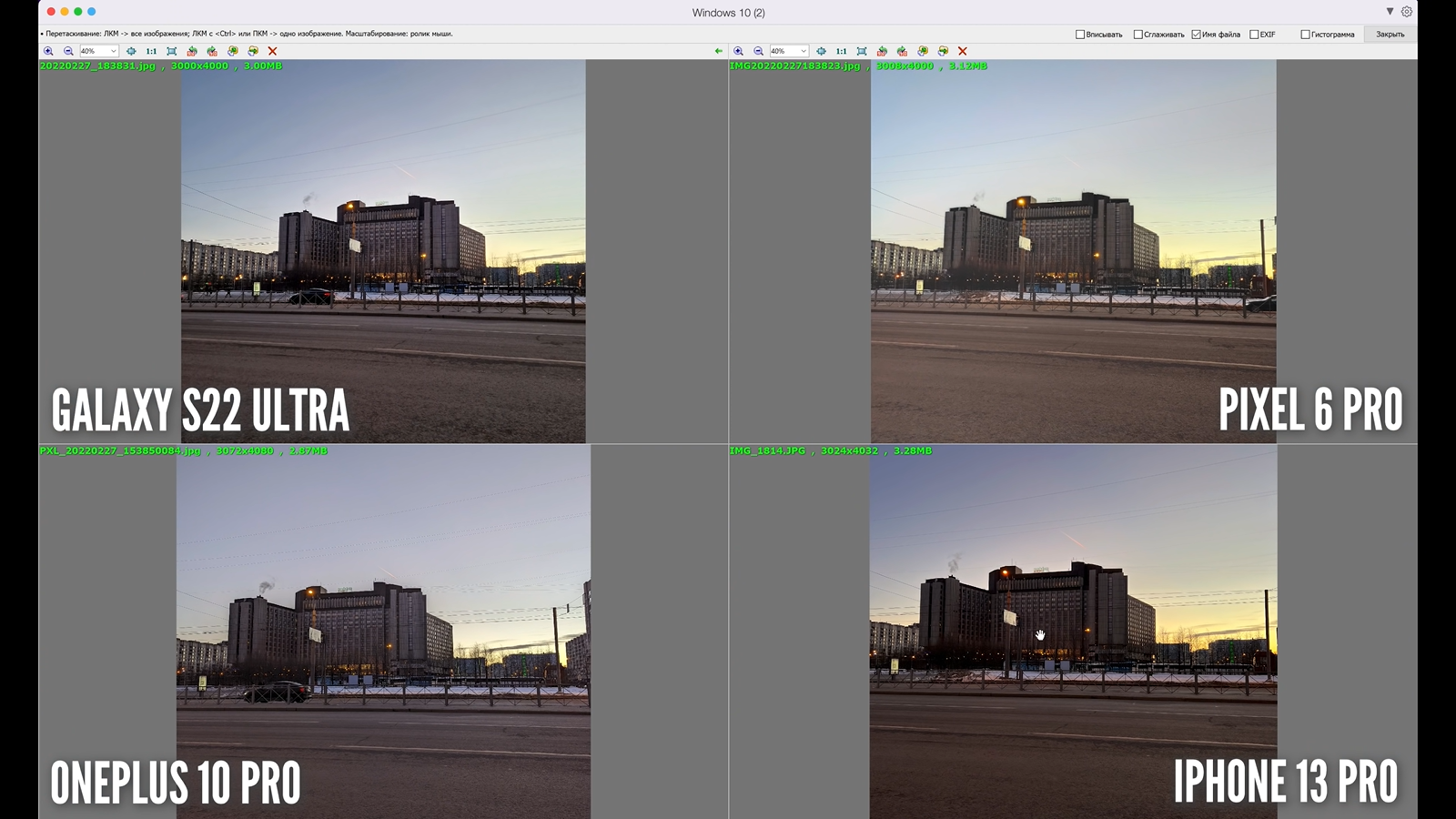Fit right pane image to window
Screen dimensions: 1456x819
(862, 51)
